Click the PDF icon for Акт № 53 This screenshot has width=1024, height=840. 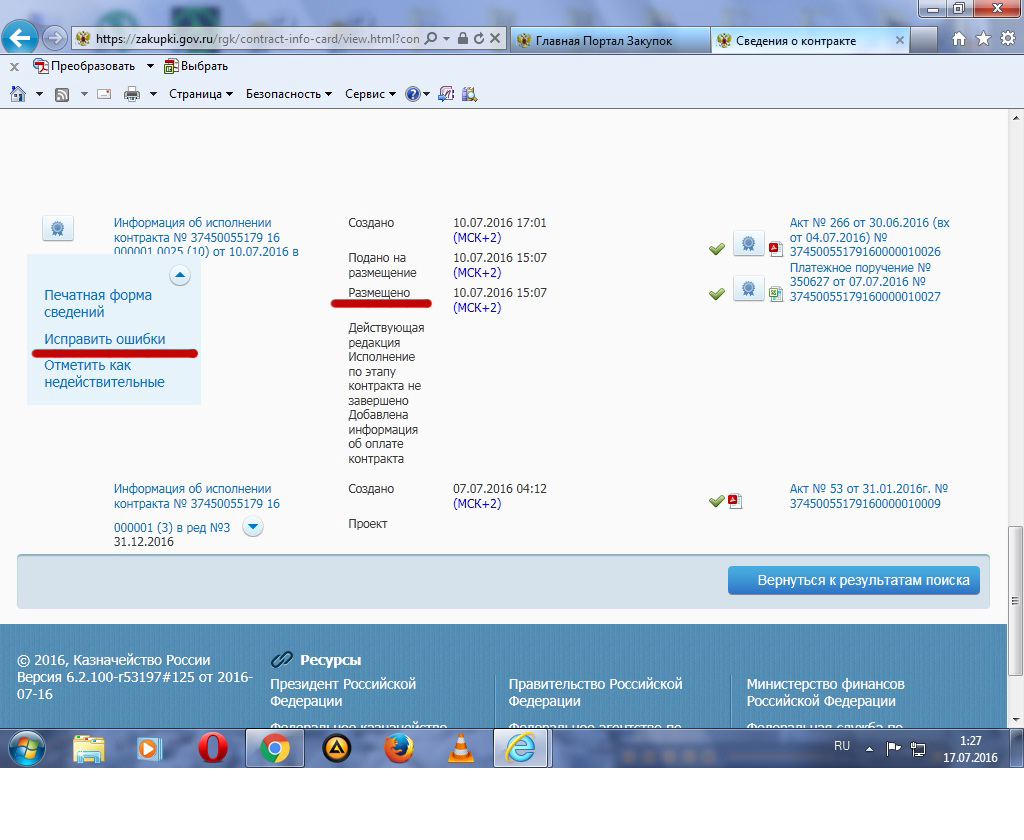point(734,501)
